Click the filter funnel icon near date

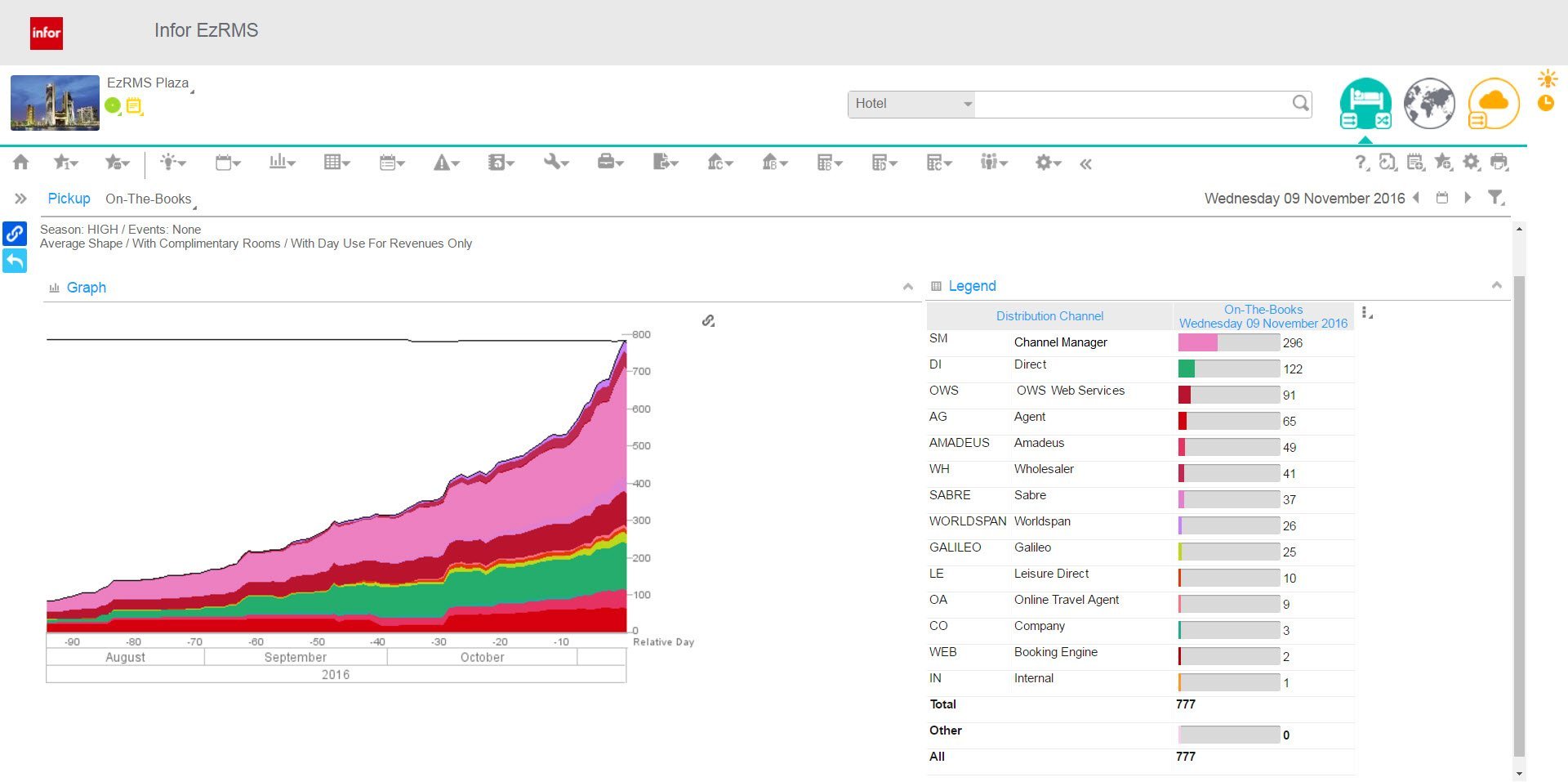(x=1495, y=198)
